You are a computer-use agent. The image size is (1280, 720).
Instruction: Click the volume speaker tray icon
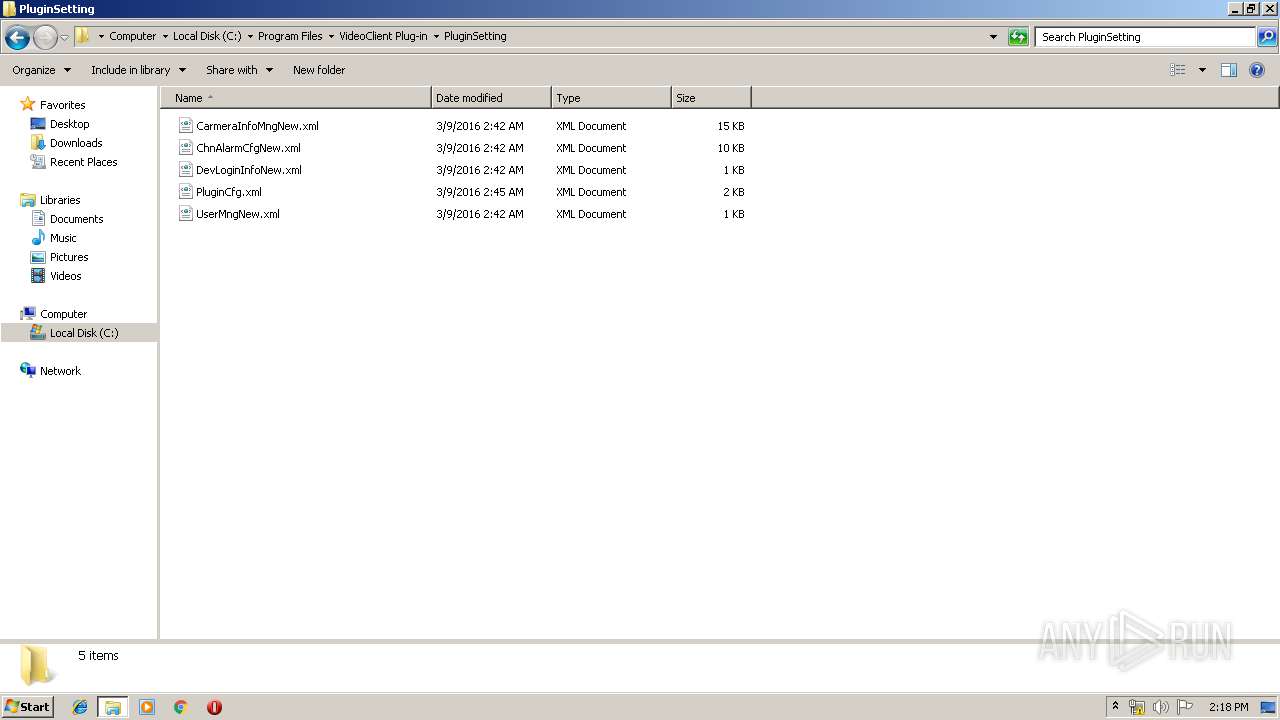(1160, 707)
